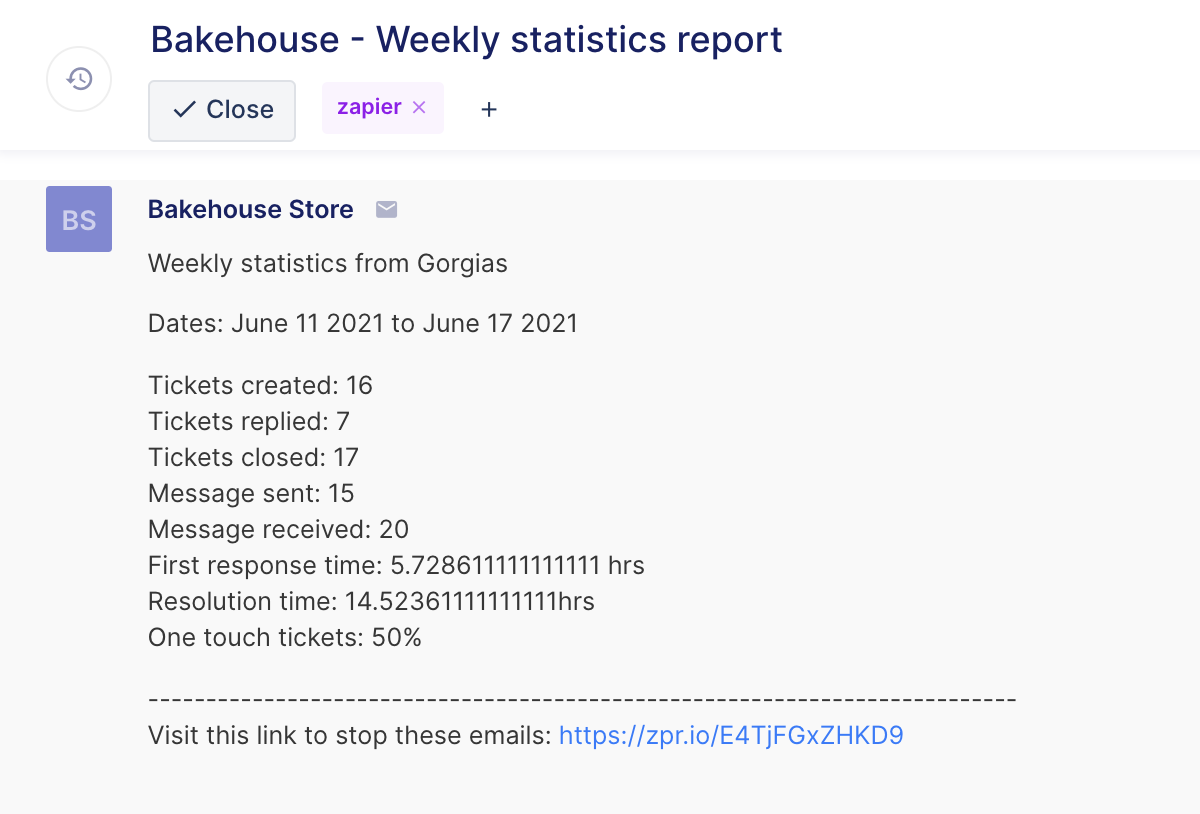This screenshot has height=814, width=1200.
Task: Select the text 'Weekly statistics from Gorgias'
Action: (x=328, y=264)
